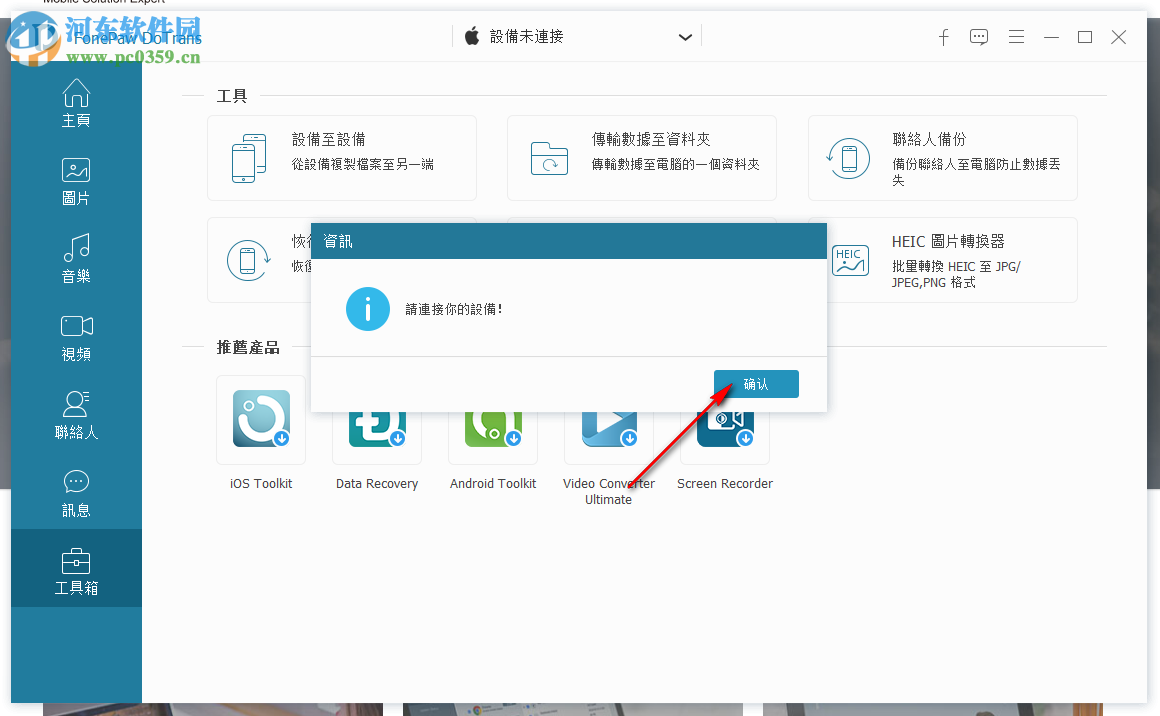The width and height of the screenshot is (1160, 716).
Task: Open the hamburger settings menu
Action: [1016, 37]
